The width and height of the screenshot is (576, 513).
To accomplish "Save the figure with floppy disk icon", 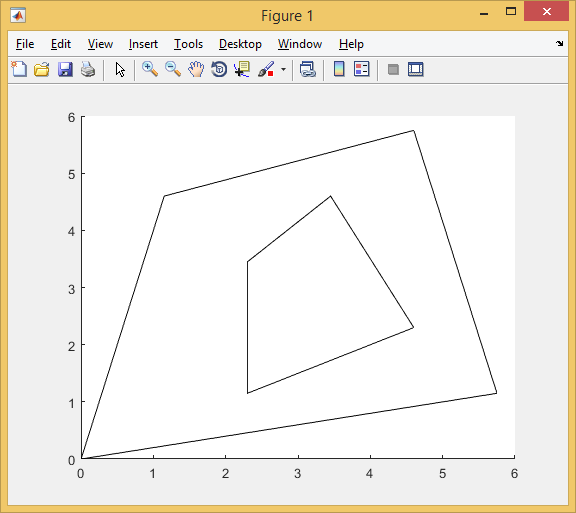I will click(65, 69).
